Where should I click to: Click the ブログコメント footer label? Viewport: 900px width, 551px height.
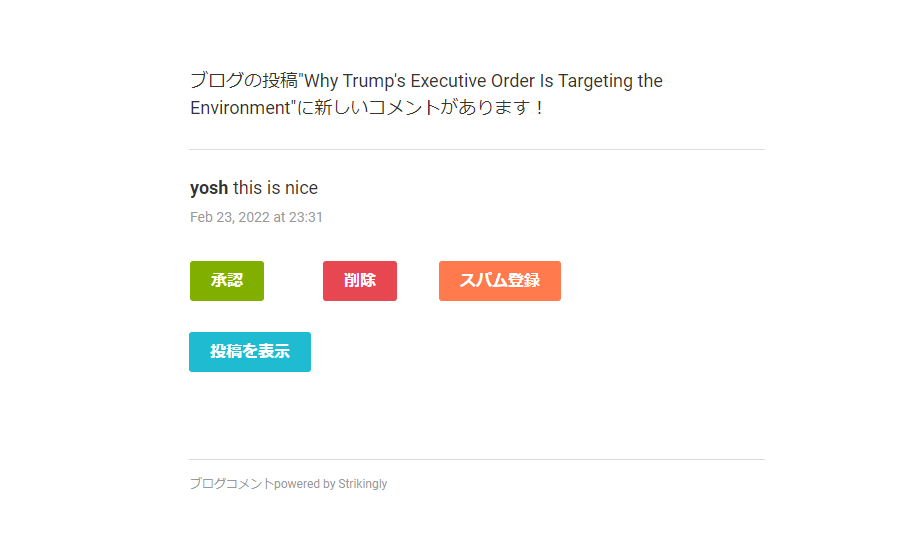232,484
